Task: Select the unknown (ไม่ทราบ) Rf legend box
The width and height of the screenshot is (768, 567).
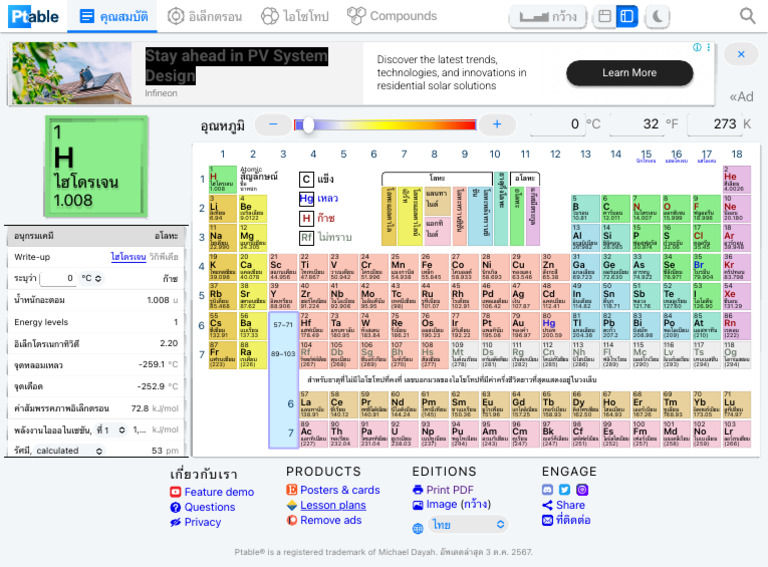Action: [x=306, y=238]
